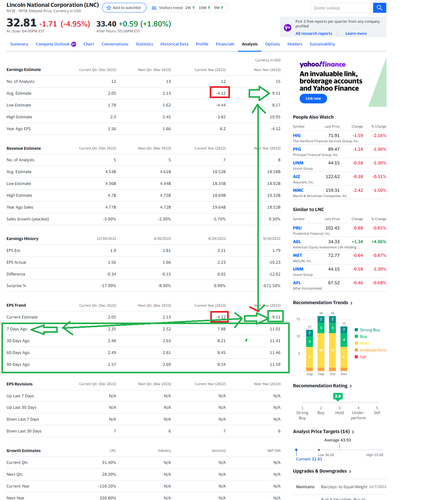Viewport: 439px width, 500px height.
Task: Click the Link now ad button
Action: coord(313,98)
